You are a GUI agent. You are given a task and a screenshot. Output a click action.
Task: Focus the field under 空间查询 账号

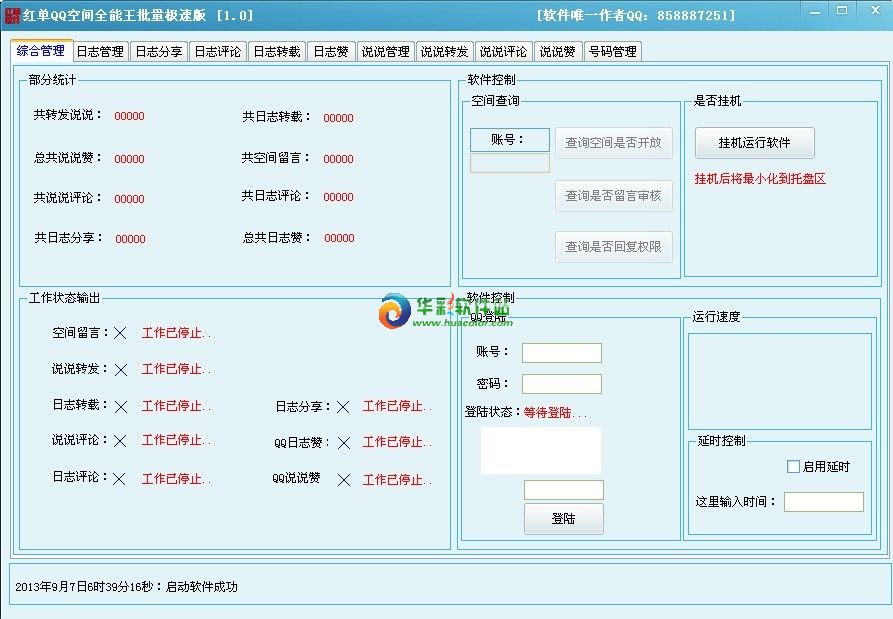click(510, 163)
